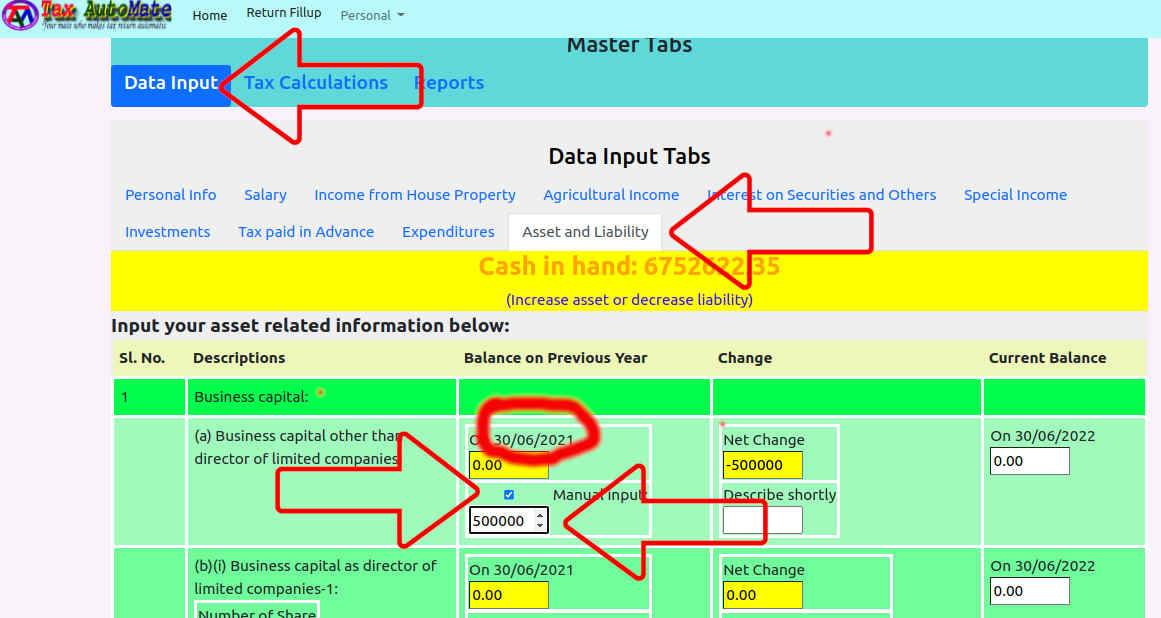The width and height of the screenshot is (1161, 618).
Task: Click the Tax AutoMate logo
Action: tap(87, 16)
